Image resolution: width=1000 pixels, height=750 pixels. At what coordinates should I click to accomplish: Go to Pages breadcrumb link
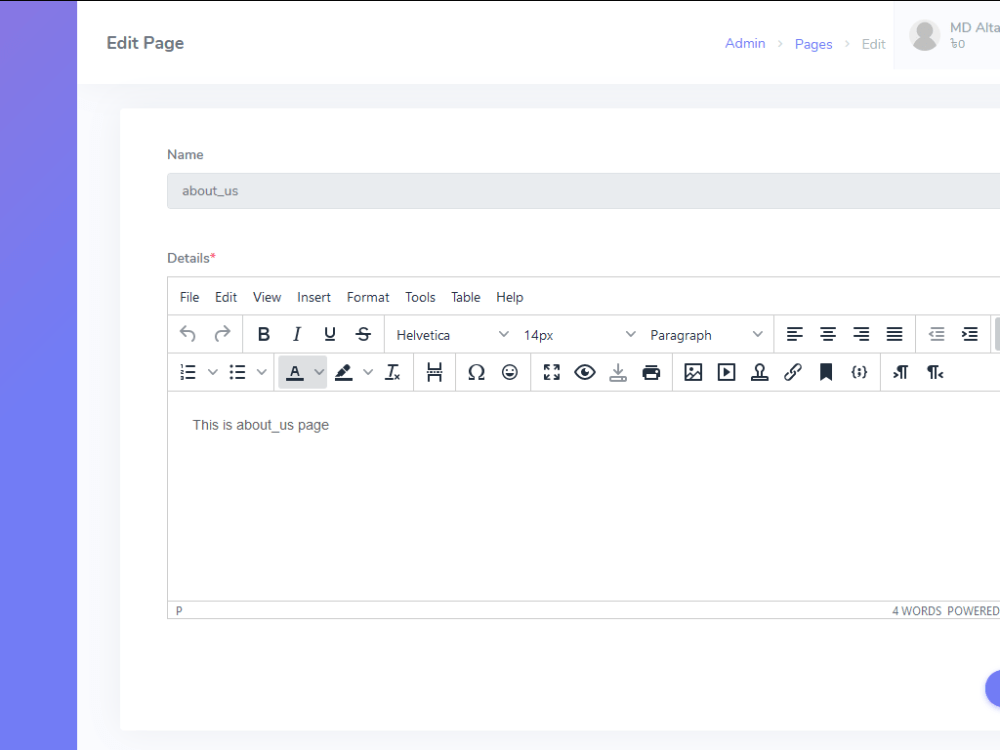tap(813, 44)
